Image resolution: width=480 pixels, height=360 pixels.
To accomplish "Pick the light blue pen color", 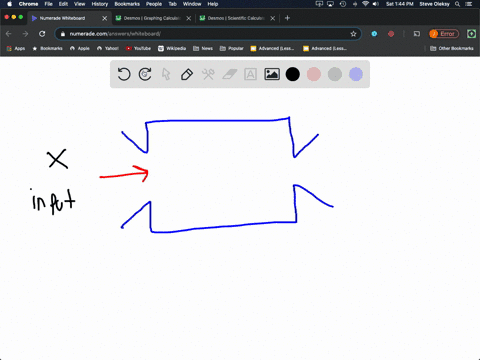I will tap(356, 74).
